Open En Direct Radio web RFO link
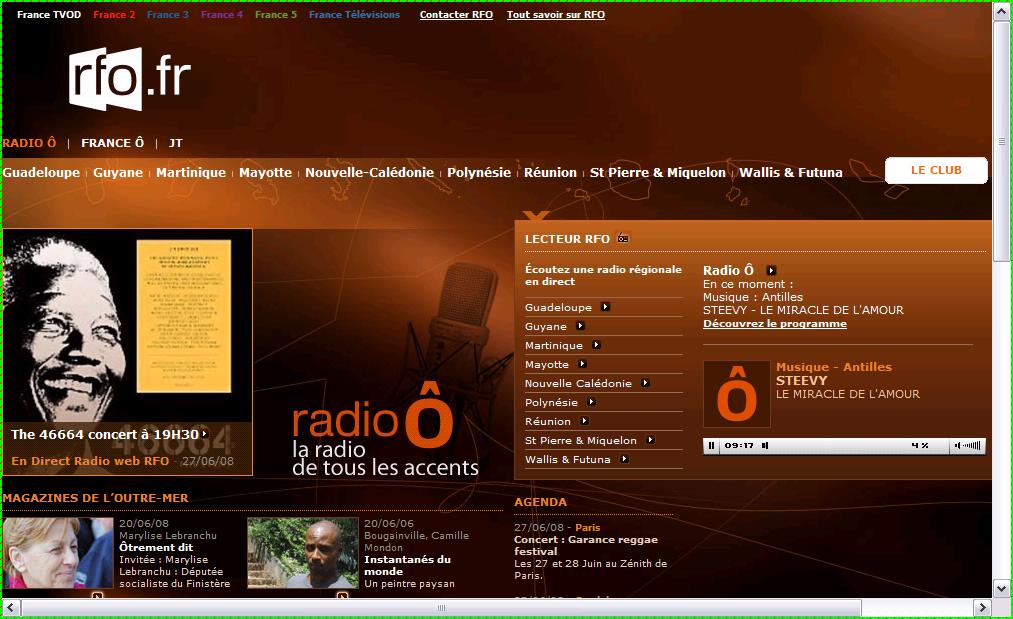Viewport: 1013px width, 619px height. click(x=90, y=461)
